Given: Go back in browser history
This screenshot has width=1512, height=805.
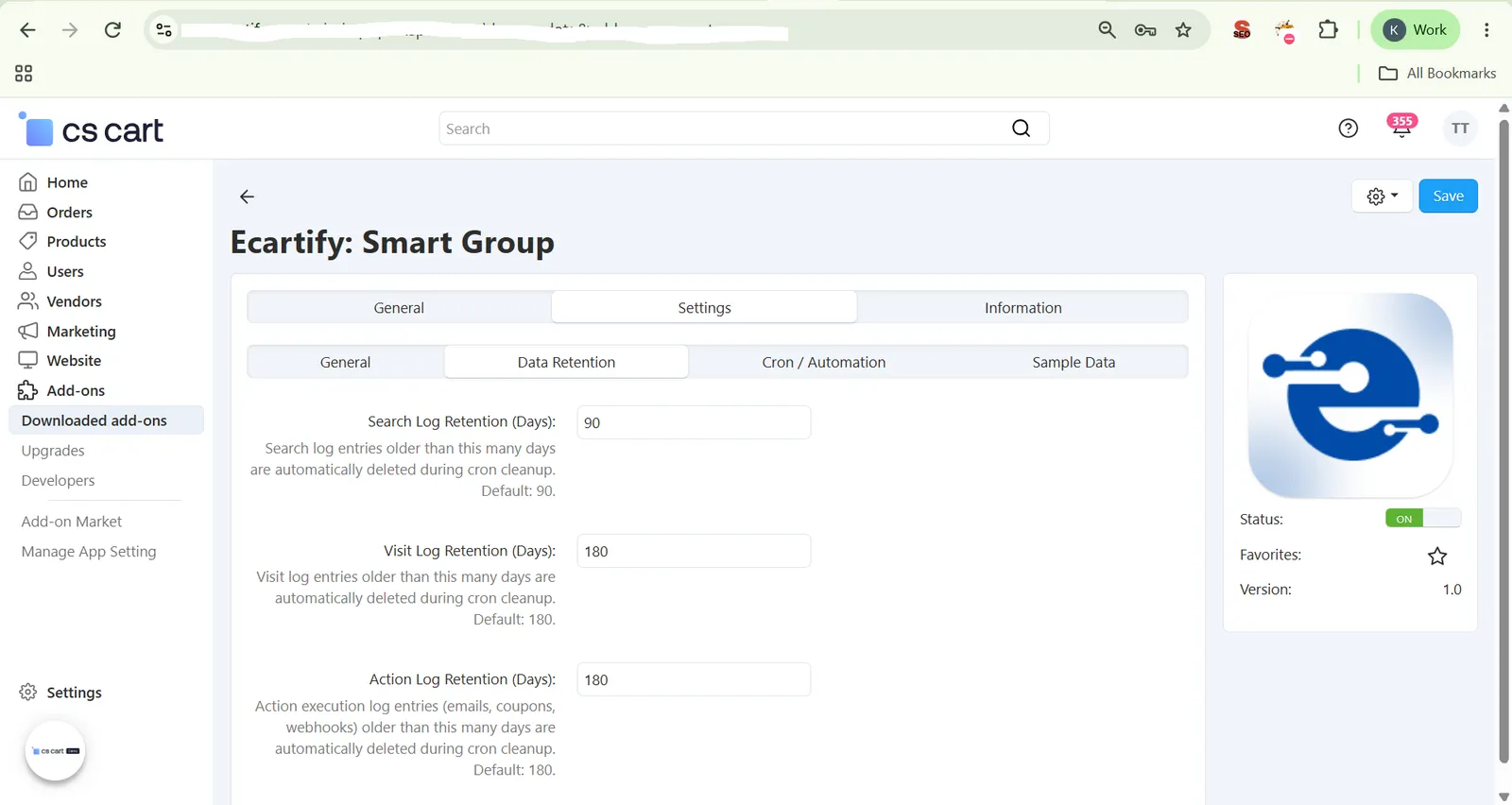Looking at the screenshot, I should (27, 30).
